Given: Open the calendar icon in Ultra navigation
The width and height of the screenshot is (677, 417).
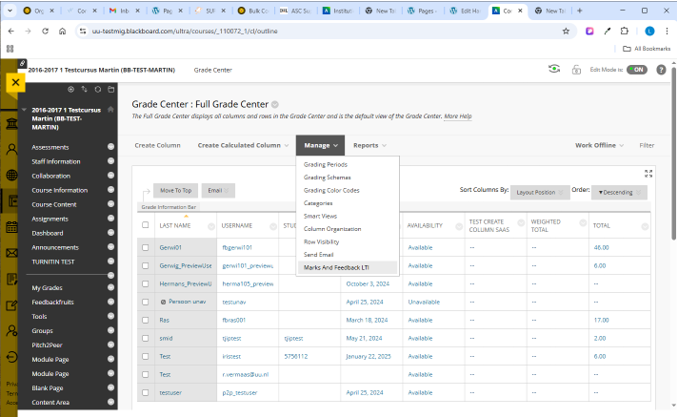Looking at the screenshot, I should point(12,227).
